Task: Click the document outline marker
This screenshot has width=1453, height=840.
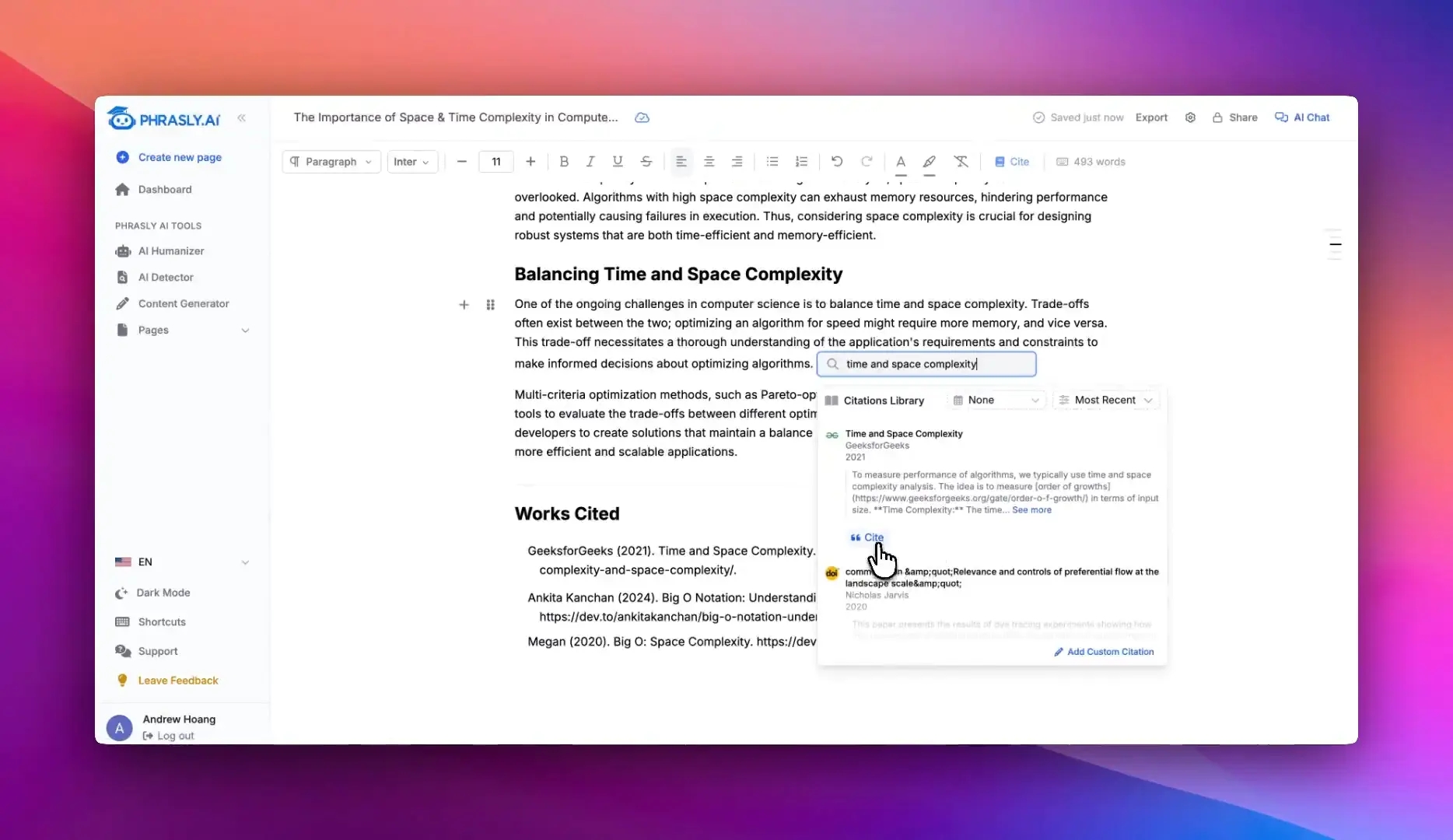Action: [1335, 244]
